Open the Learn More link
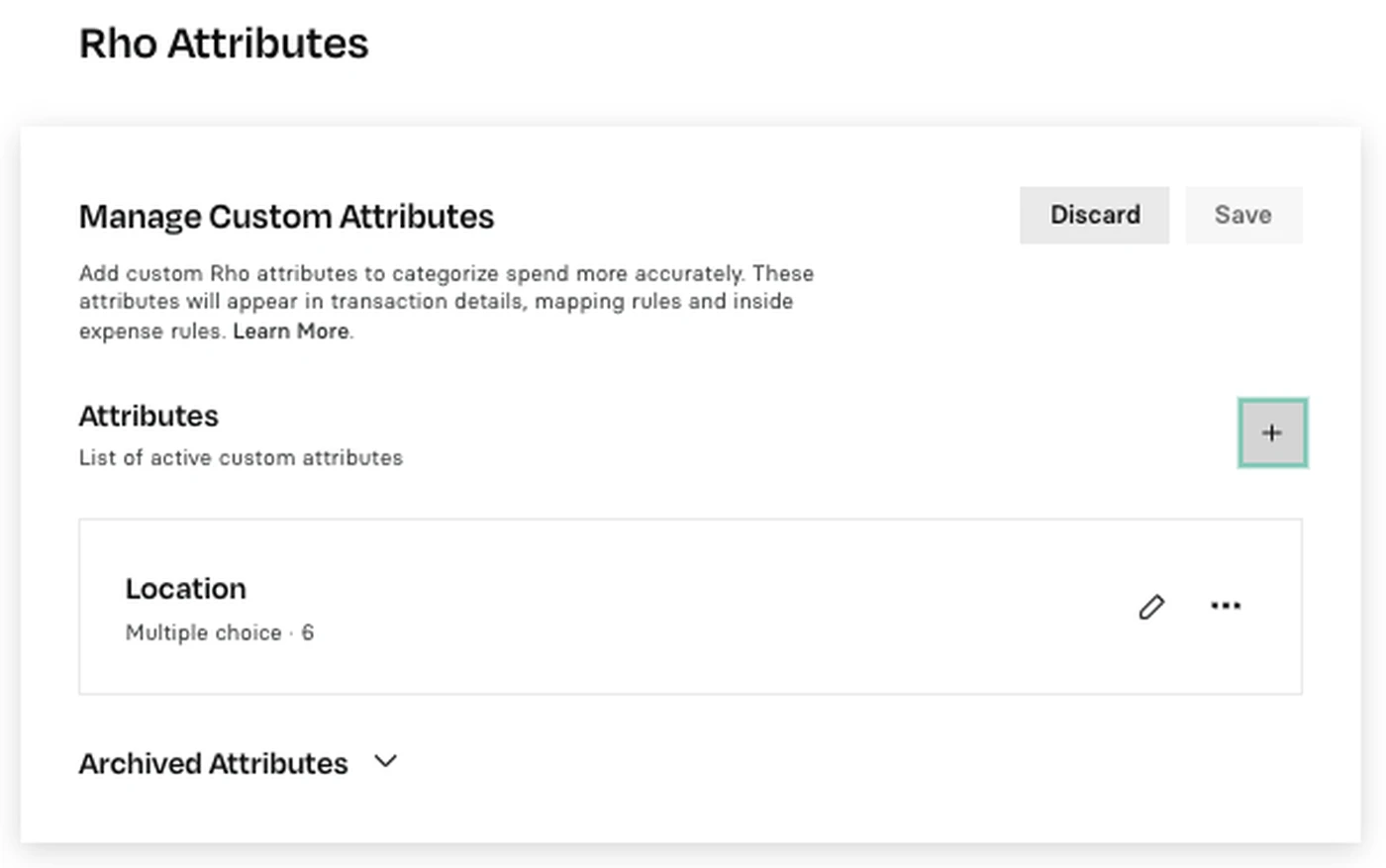 (x=291, y=332)
